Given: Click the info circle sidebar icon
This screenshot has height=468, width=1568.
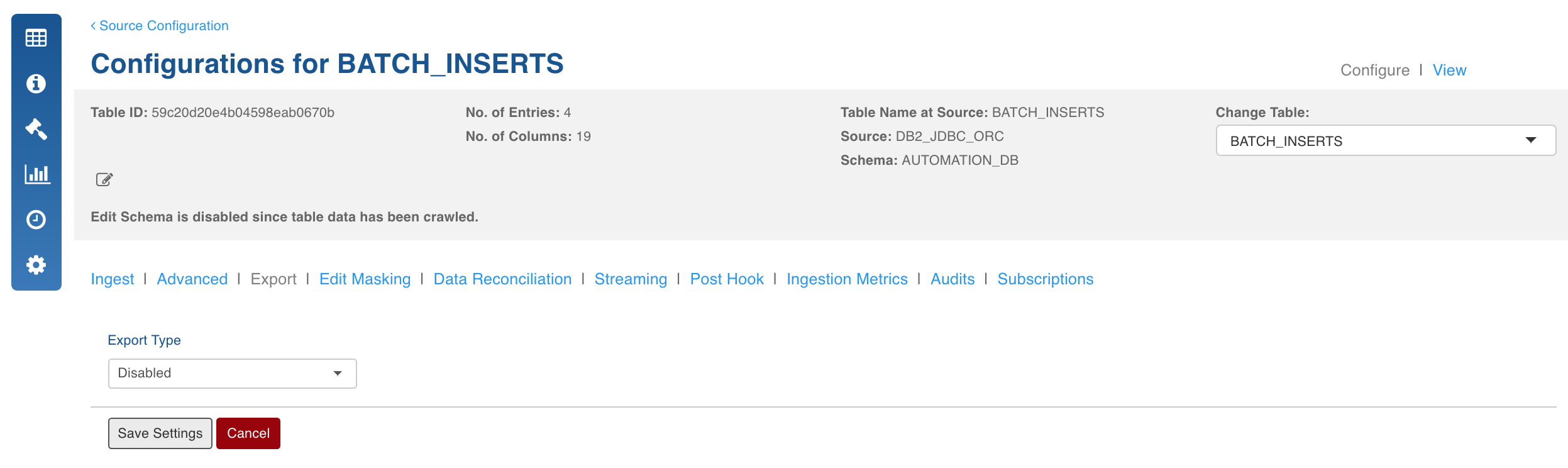Looking at the screenshot, I should [36, 84].
